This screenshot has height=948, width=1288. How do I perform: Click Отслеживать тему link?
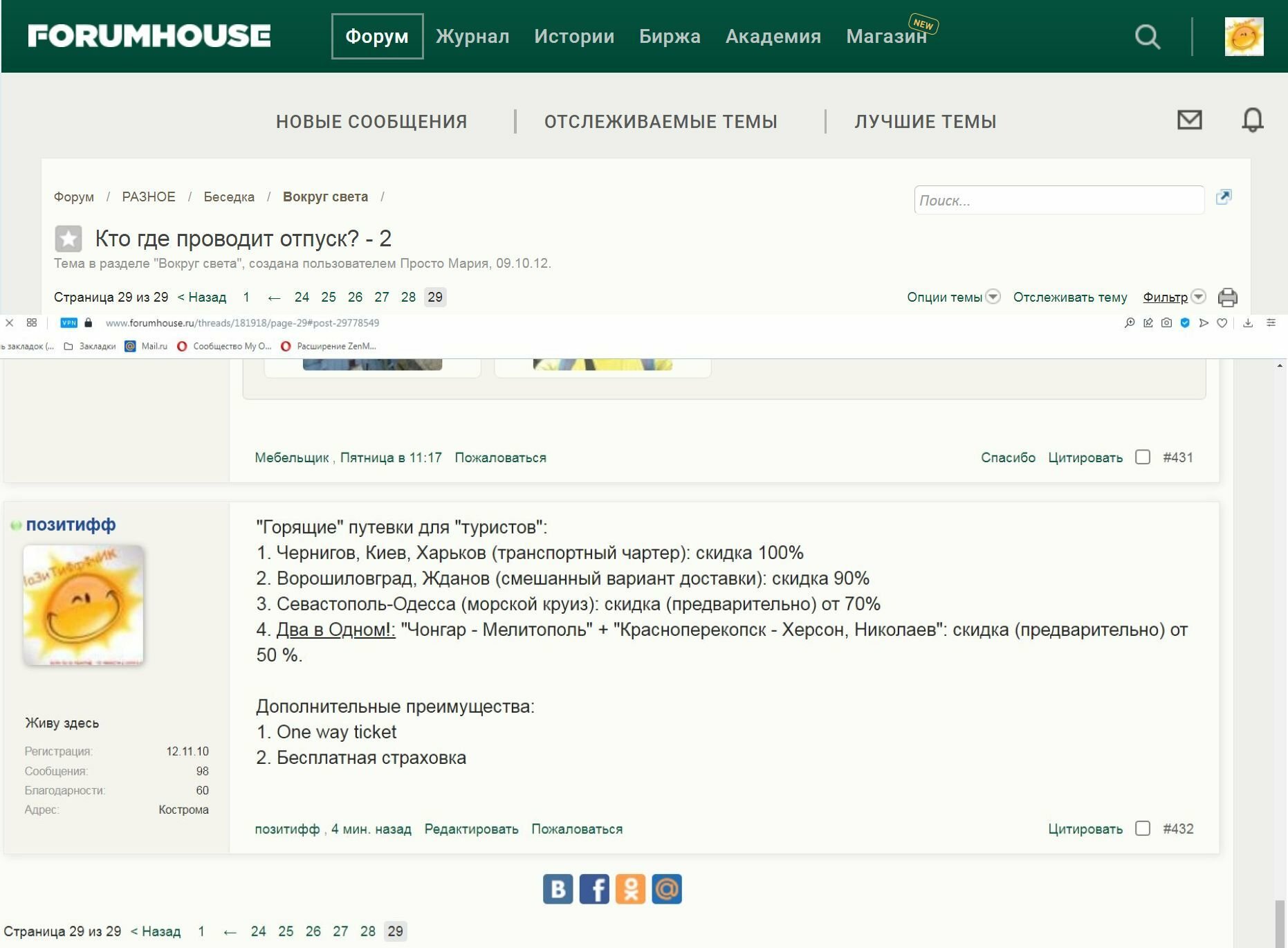point(1070,297)
